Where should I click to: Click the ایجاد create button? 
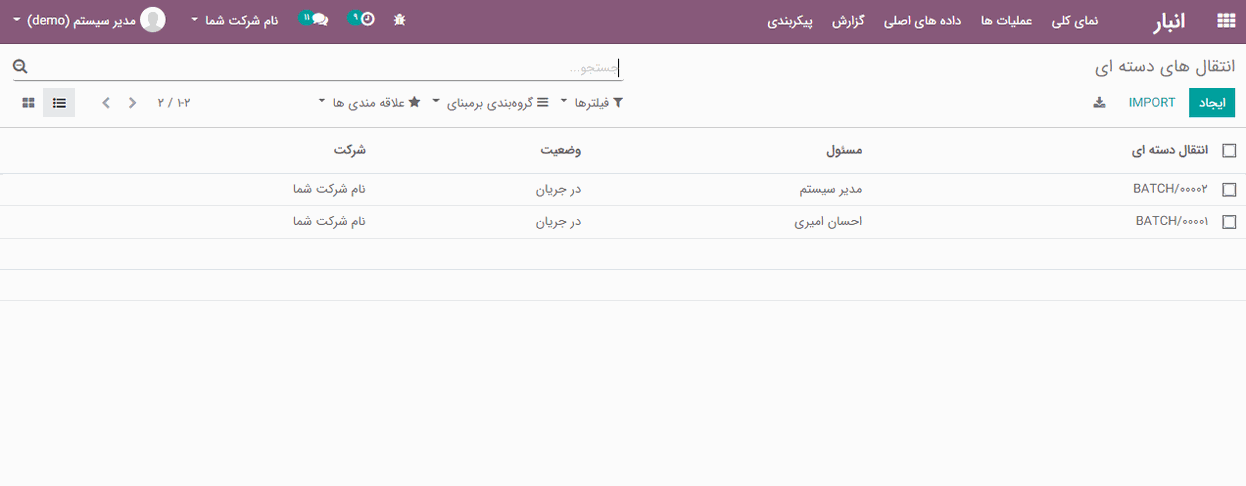point(1212,103)
